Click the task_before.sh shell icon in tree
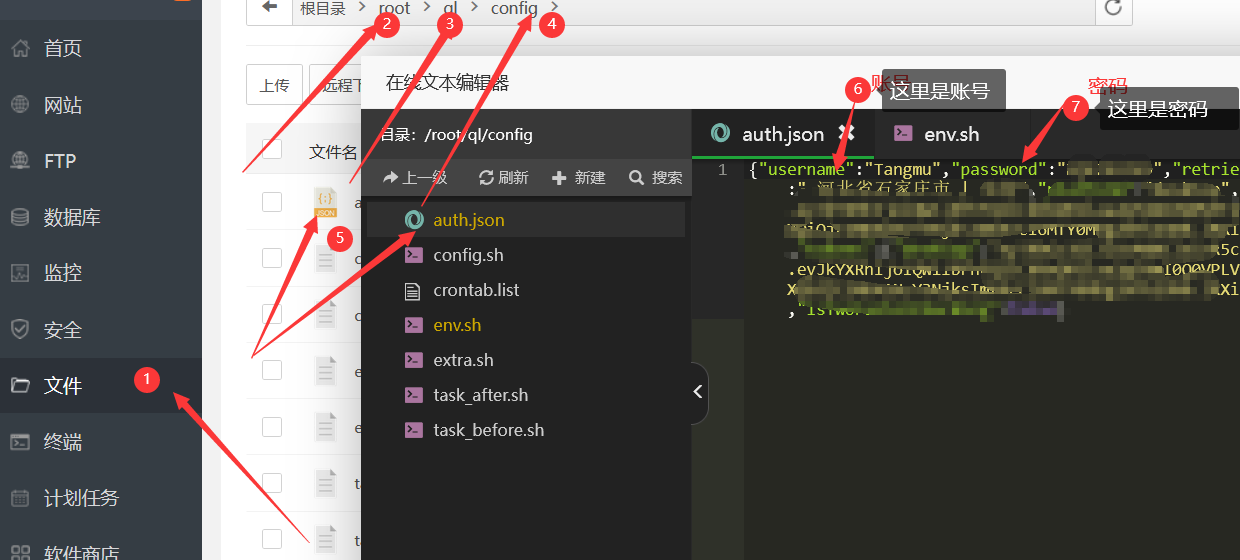Viewport: 1240px width, 560px height. pos(413,430)
